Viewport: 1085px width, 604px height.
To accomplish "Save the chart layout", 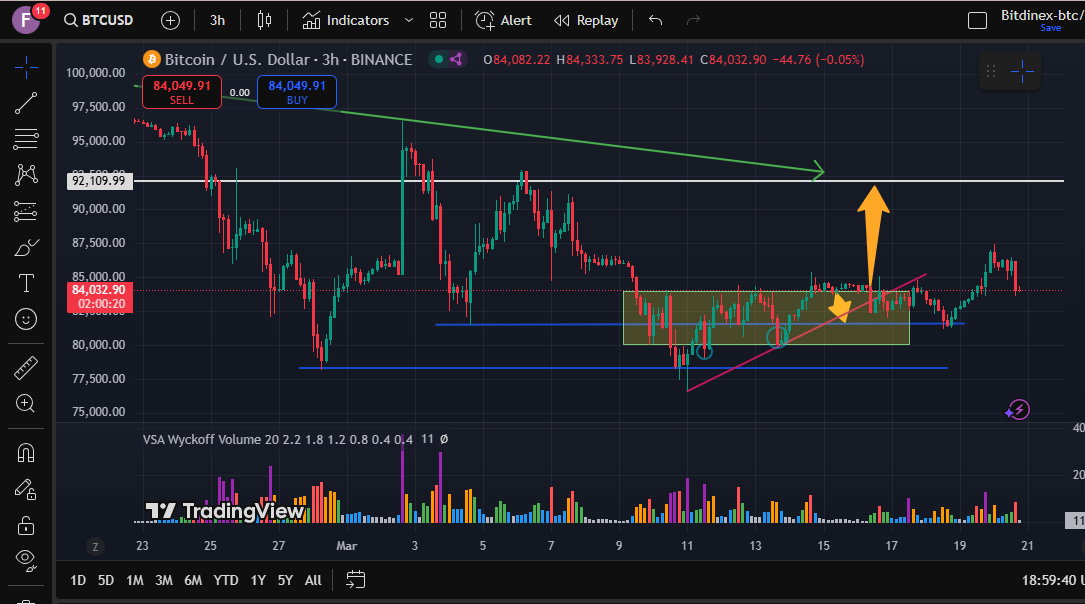I will click(x=1050, y=28).
